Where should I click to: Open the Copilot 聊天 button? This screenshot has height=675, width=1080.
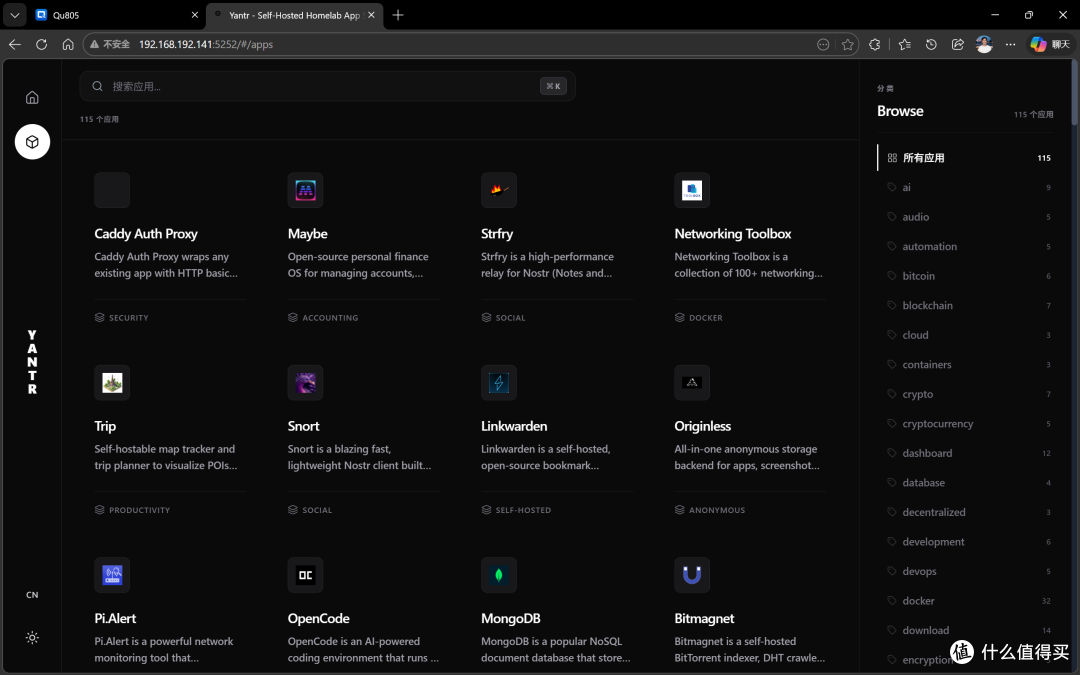tap(1050, 44)
